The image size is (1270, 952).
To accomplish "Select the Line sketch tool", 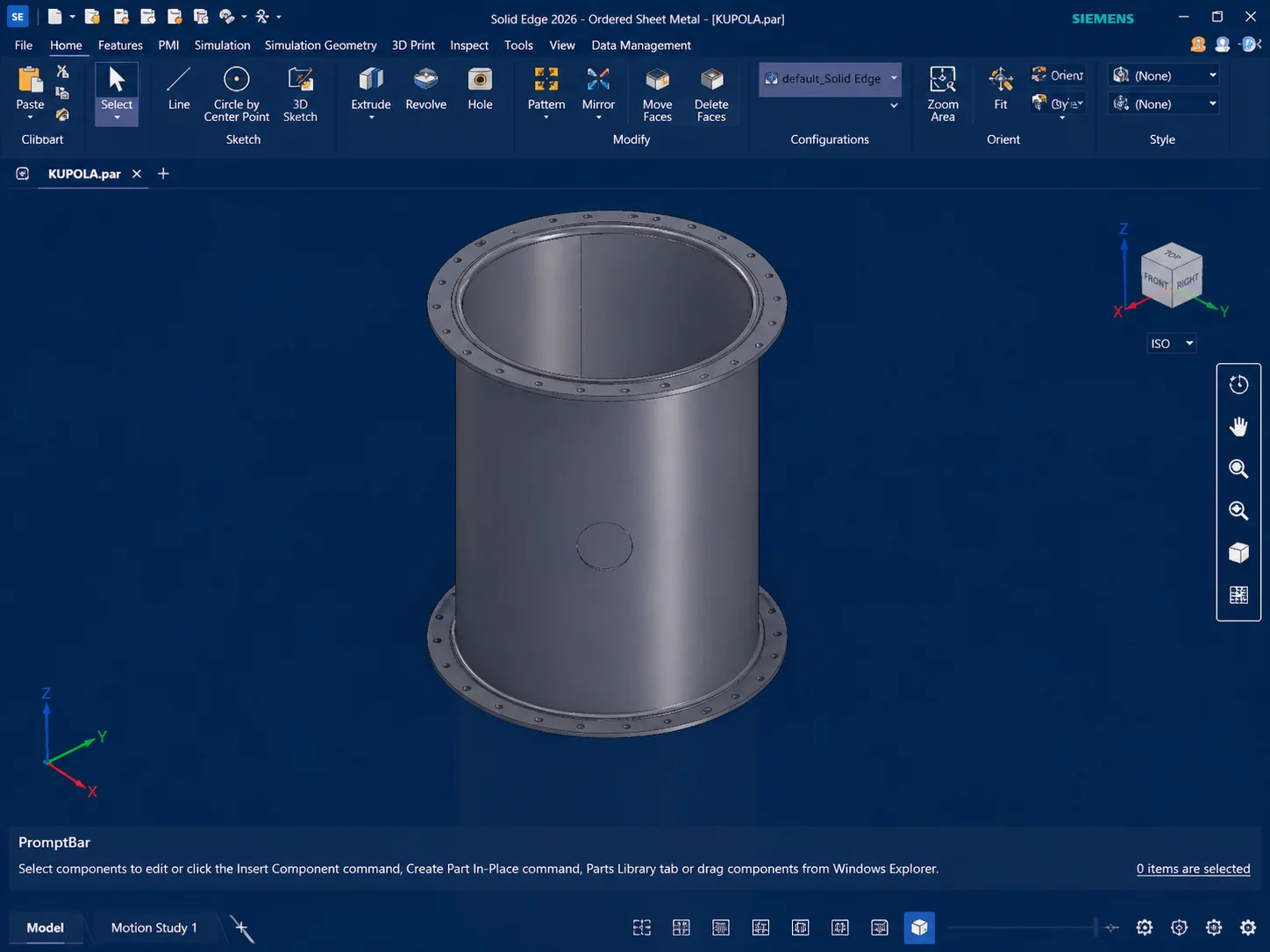I will (178, 88).
